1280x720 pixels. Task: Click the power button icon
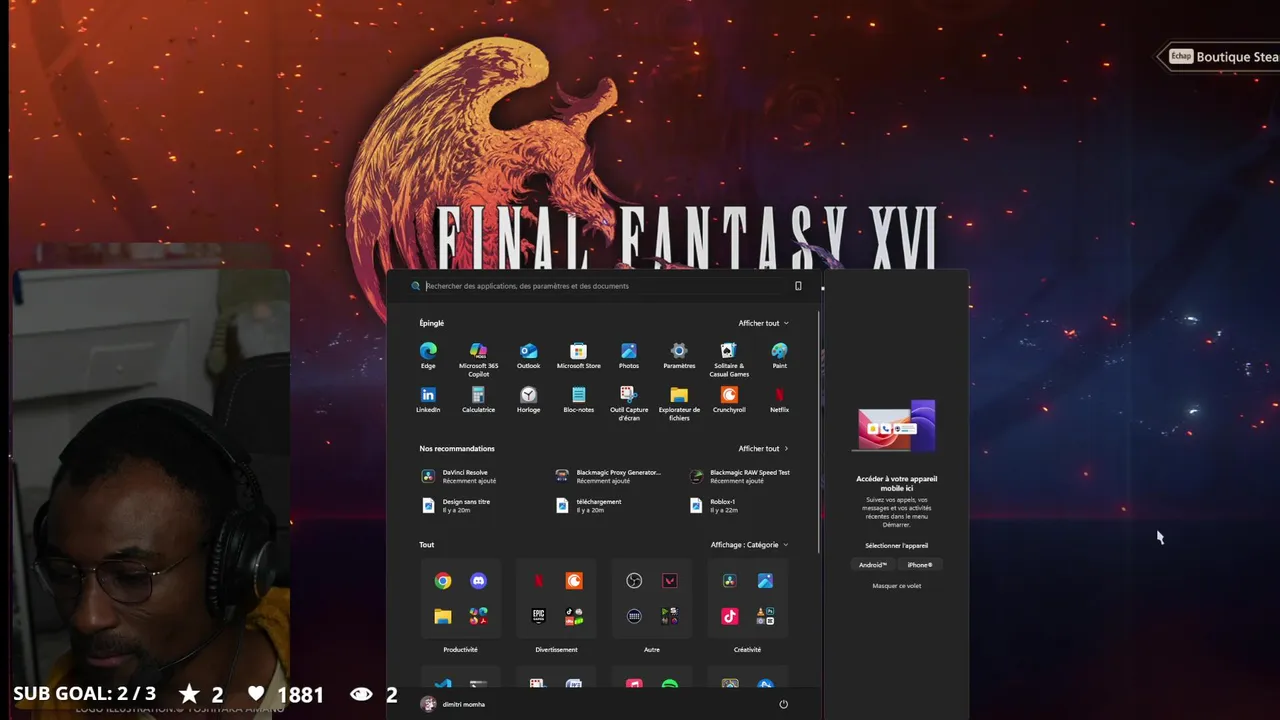783,704
